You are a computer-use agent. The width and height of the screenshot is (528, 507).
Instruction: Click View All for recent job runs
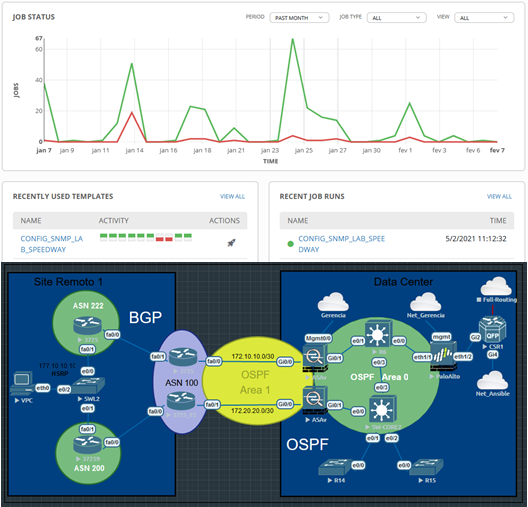point(499,196)
